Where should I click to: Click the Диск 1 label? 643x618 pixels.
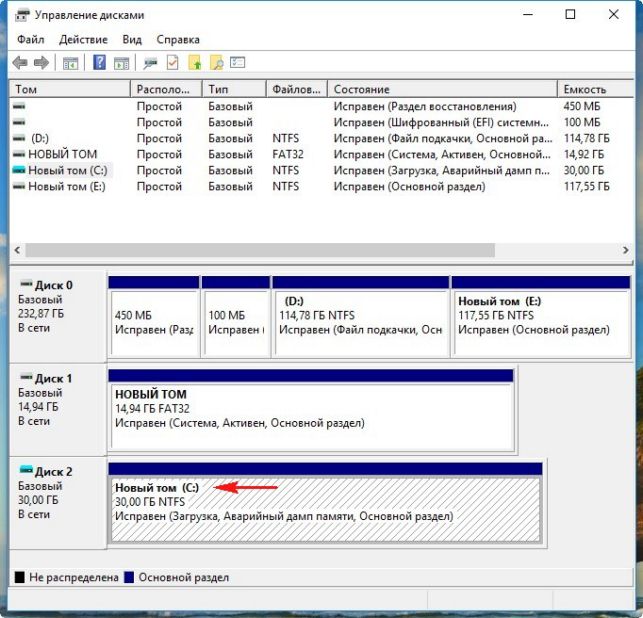(54, 378)
